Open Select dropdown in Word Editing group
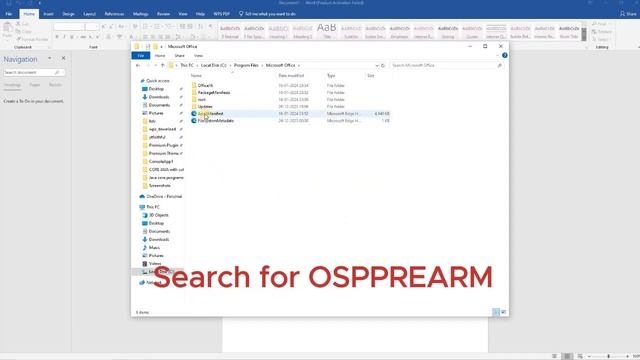Viewport: 640px width, 360px height. click(x=602, y=39)
